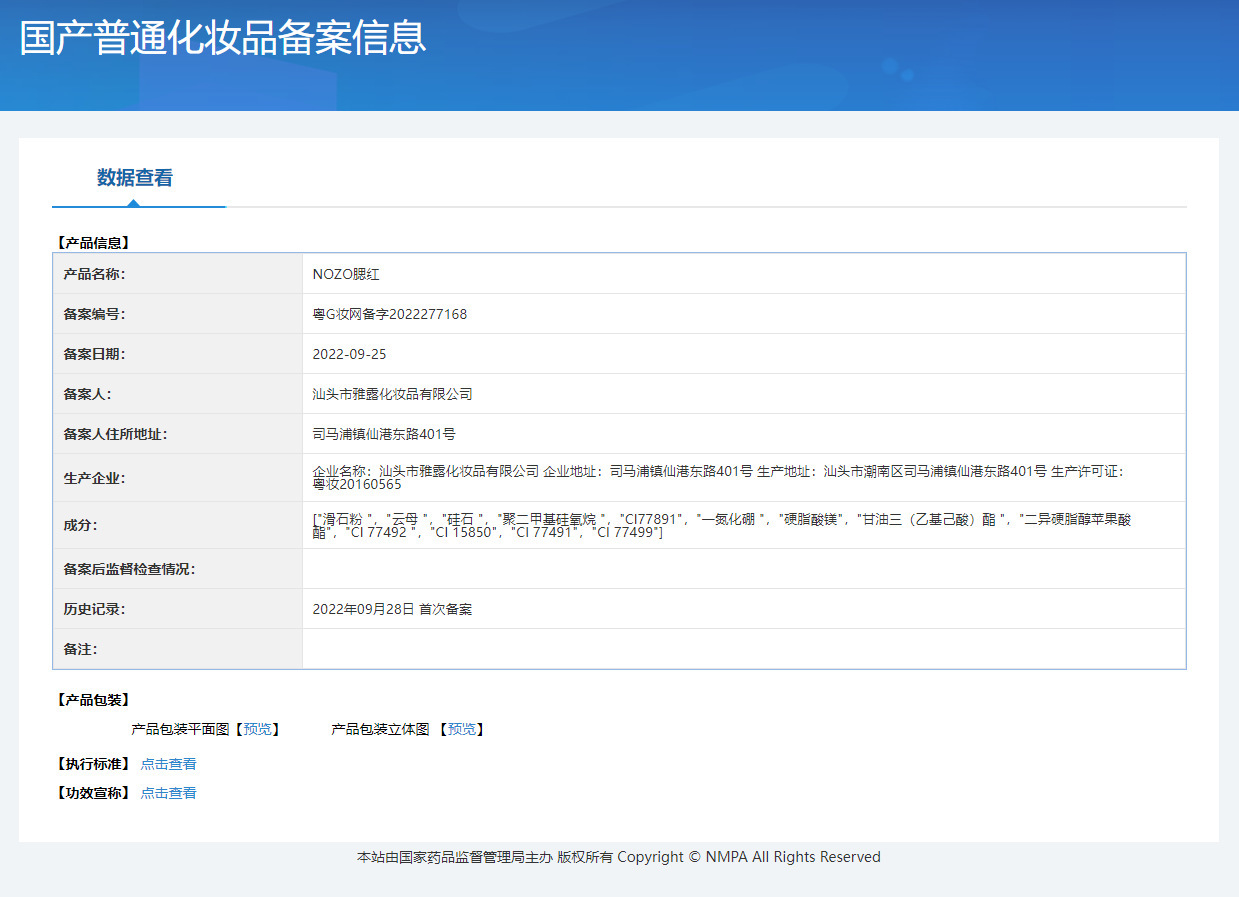The image size is (1239, 897).
Task: Click the page title 国产普通化妆品备案信息
Action: (223, 37)
